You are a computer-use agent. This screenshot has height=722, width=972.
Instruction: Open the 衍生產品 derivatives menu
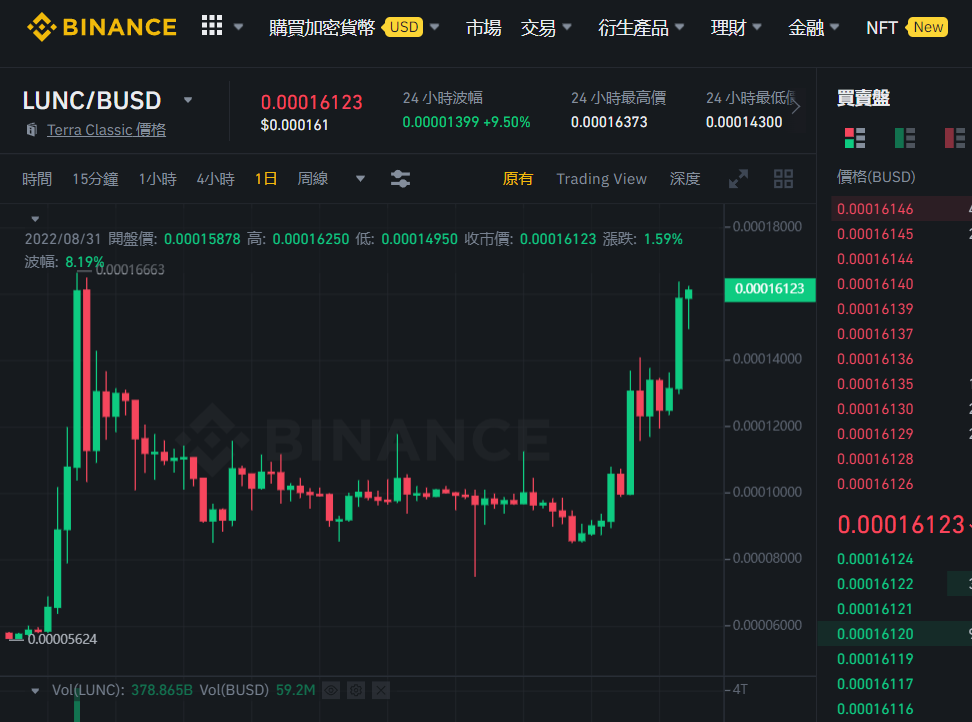(x=641, y=28)
